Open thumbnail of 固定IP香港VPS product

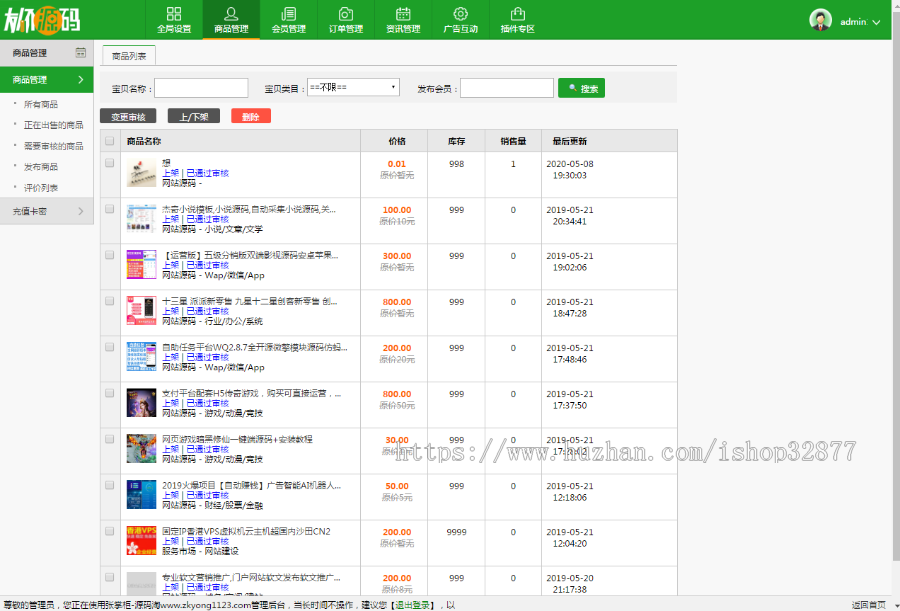pos(141,540)
